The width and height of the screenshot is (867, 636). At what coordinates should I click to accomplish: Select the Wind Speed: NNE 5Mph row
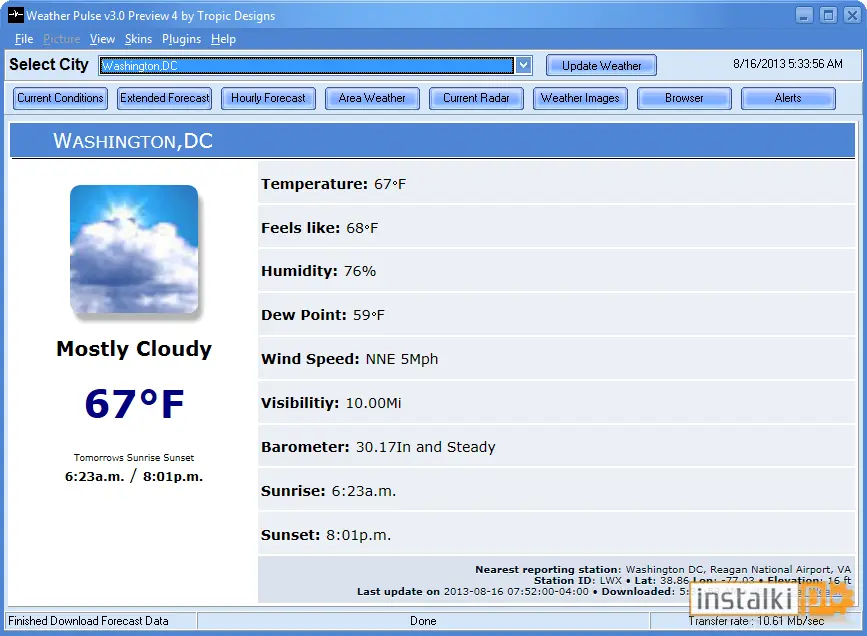(x=556, y=359)
